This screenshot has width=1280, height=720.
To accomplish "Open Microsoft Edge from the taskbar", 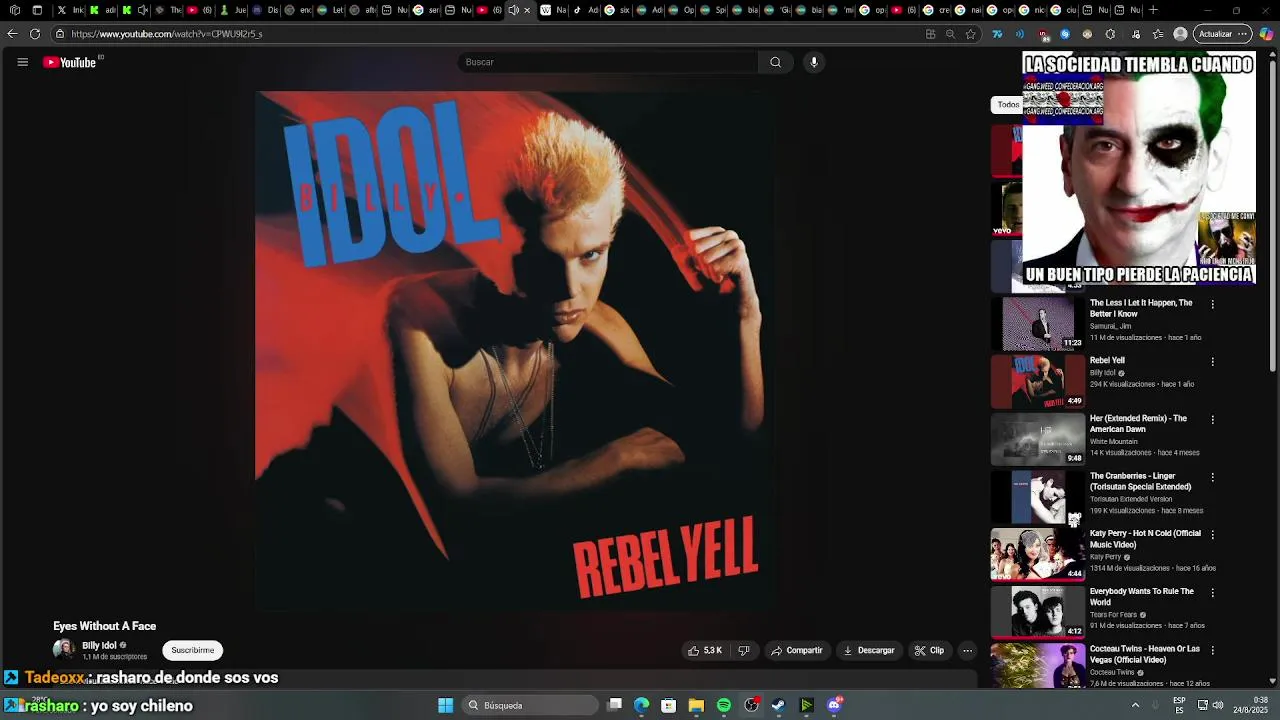I will [x=642, y=705].
